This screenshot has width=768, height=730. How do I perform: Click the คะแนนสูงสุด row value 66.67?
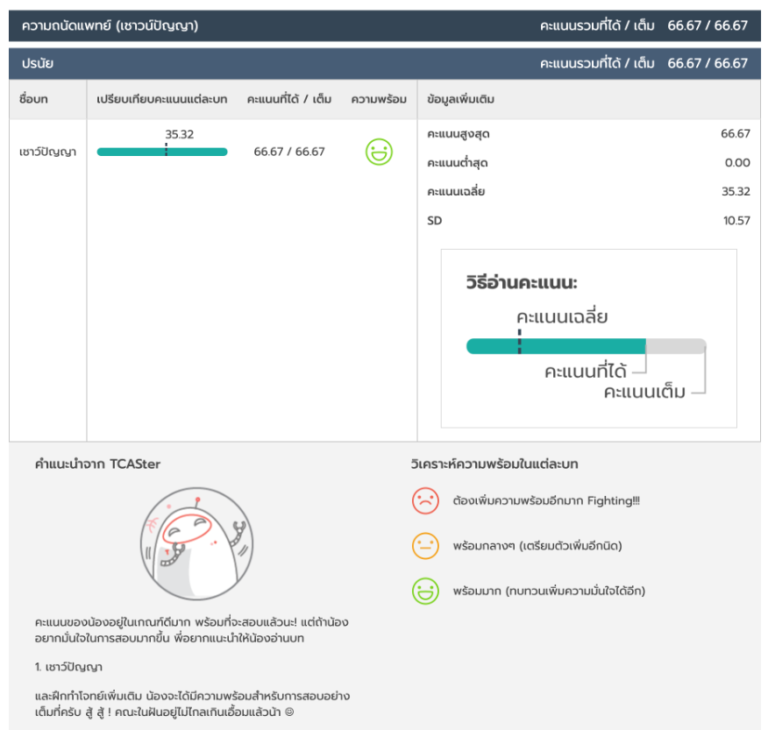point(735,134)
